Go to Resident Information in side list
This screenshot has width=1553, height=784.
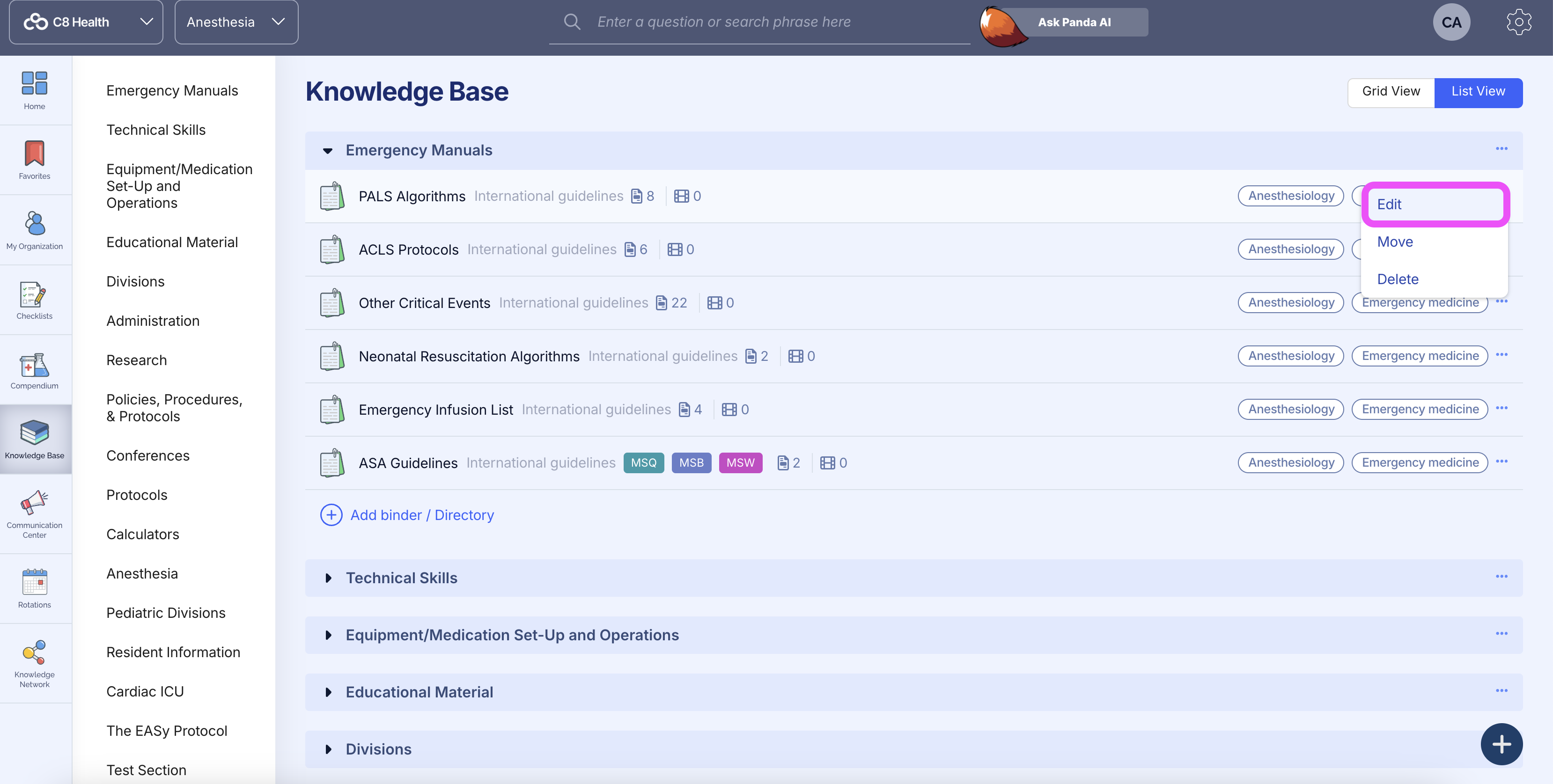[173, 652]
